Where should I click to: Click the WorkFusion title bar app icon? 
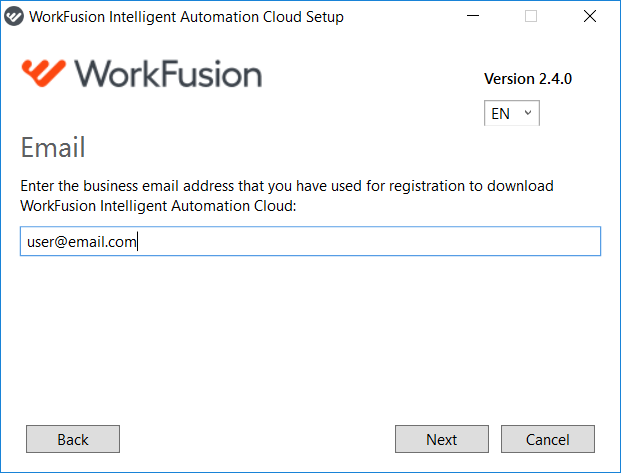coord(14,17)
